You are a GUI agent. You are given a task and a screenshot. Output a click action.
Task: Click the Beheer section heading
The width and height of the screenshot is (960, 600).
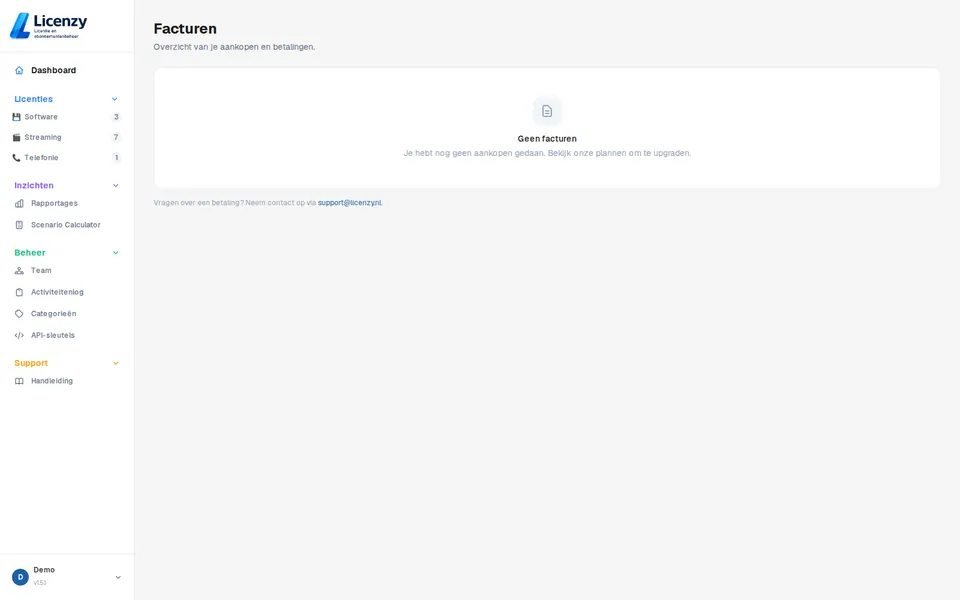30,253
